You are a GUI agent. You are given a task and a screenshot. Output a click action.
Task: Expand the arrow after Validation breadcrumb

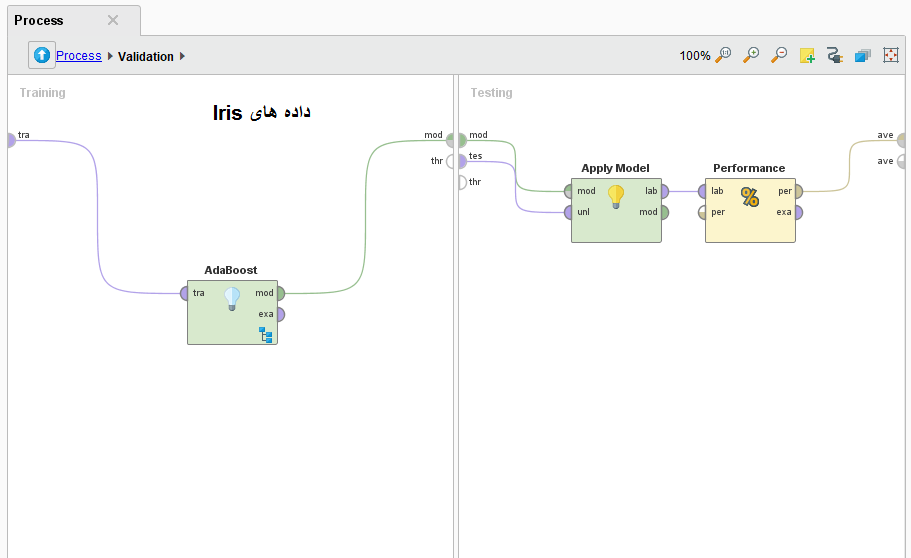[183, 56]
